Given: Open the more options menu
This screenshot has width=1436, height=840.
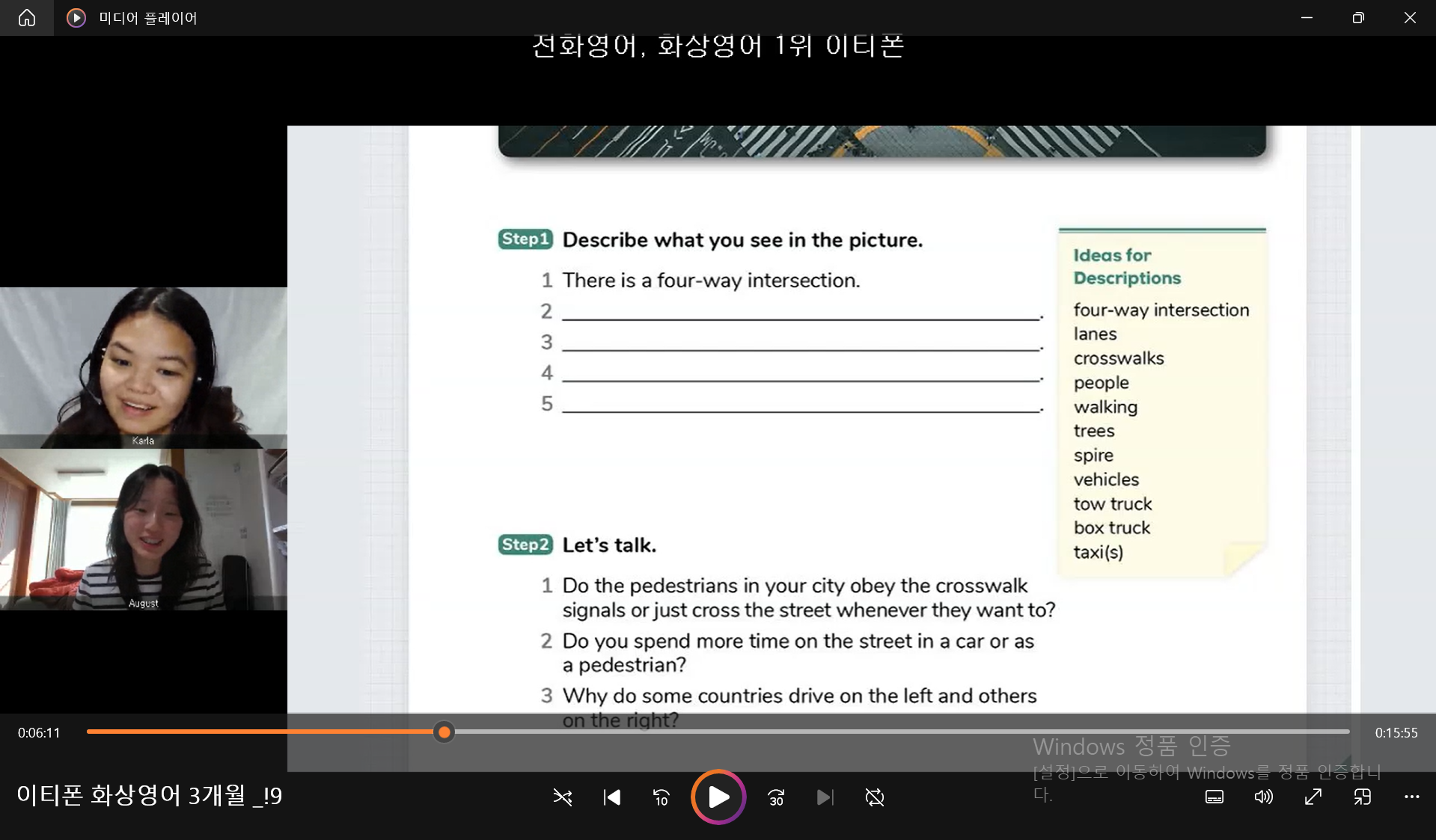Looking at the screenshot, I should pyautogui.click(x=1411, y=797).
